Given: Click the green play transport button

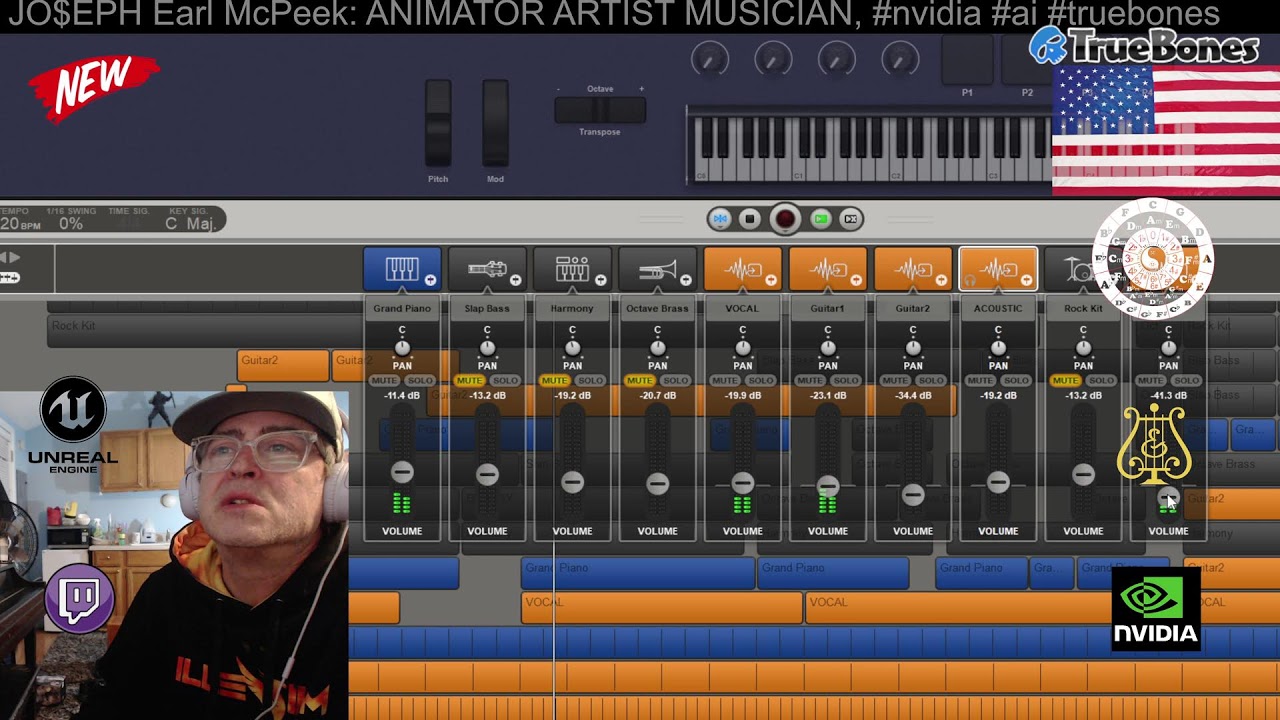Looking at the screenshot, I should pyautogui.click(x=821, y=218).
